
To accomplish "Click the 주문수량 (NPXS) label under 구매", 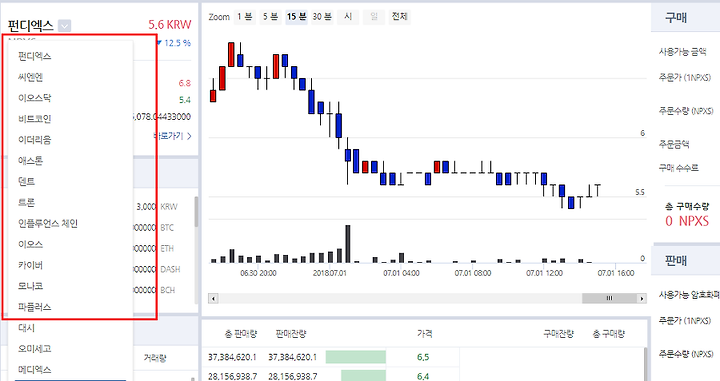I will click(x=686, y=111).
